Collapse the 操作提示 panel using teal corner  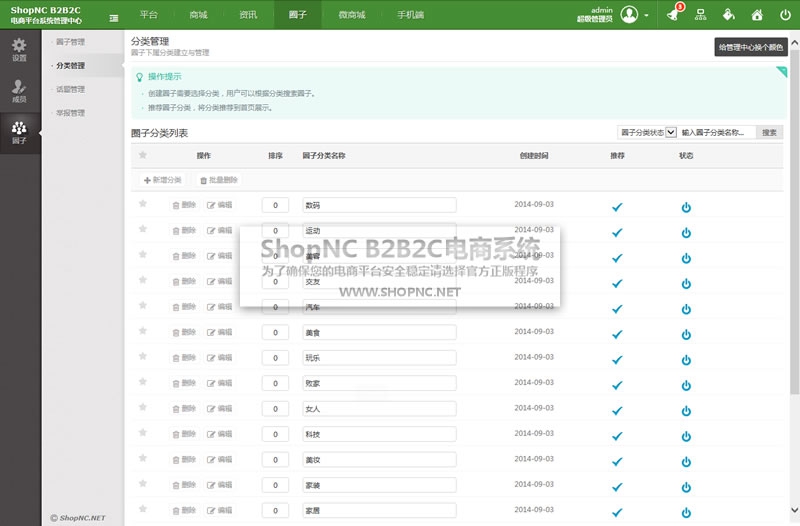(x=781, y=71)
